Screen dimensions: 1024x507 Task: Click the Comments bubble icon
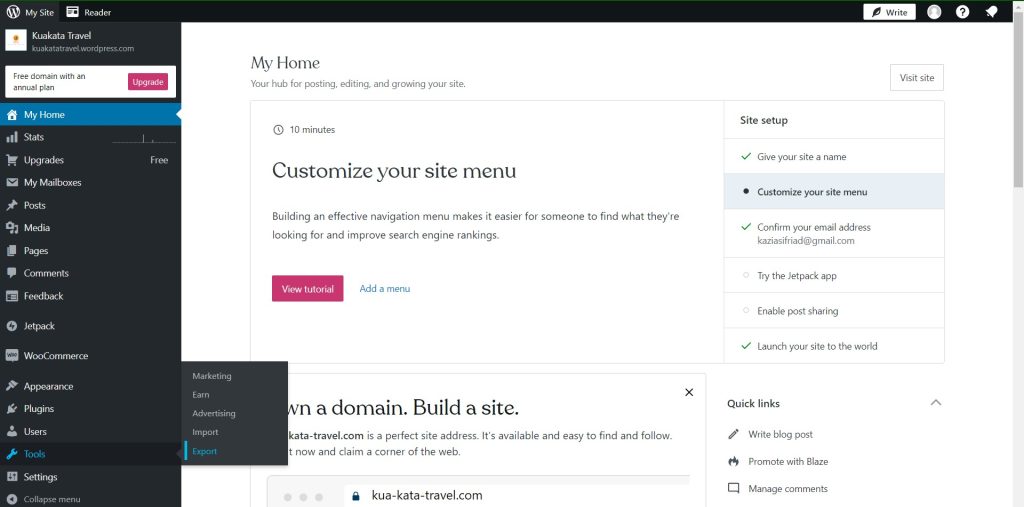click(x=12, y=273)
